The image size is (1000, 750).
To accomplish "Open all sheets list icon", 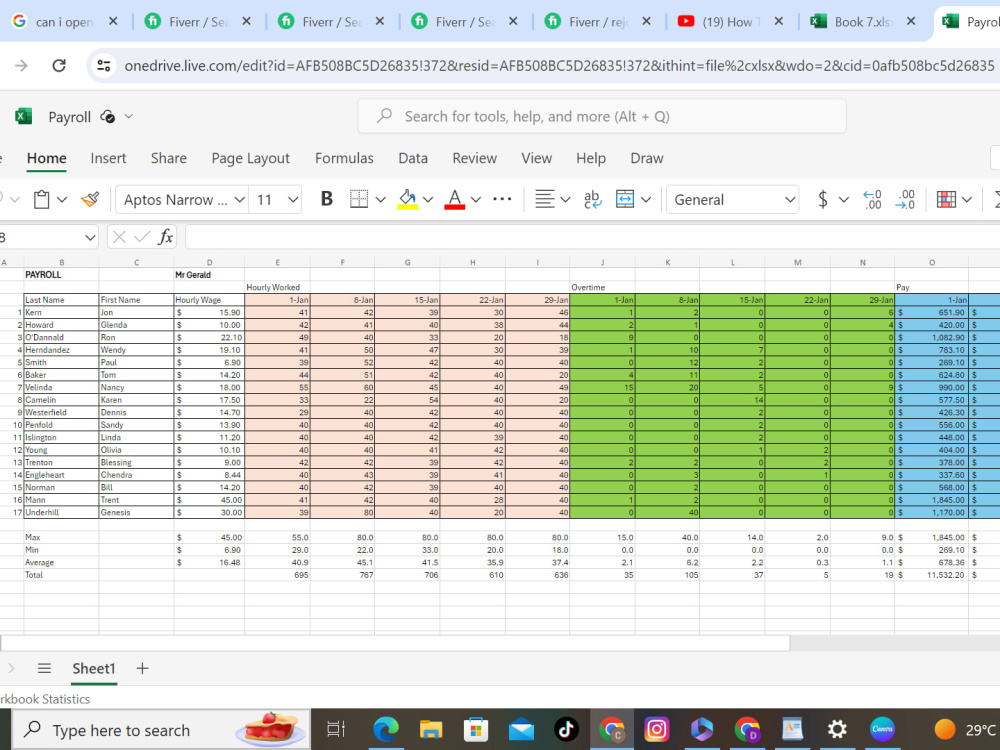I will 44,668.
